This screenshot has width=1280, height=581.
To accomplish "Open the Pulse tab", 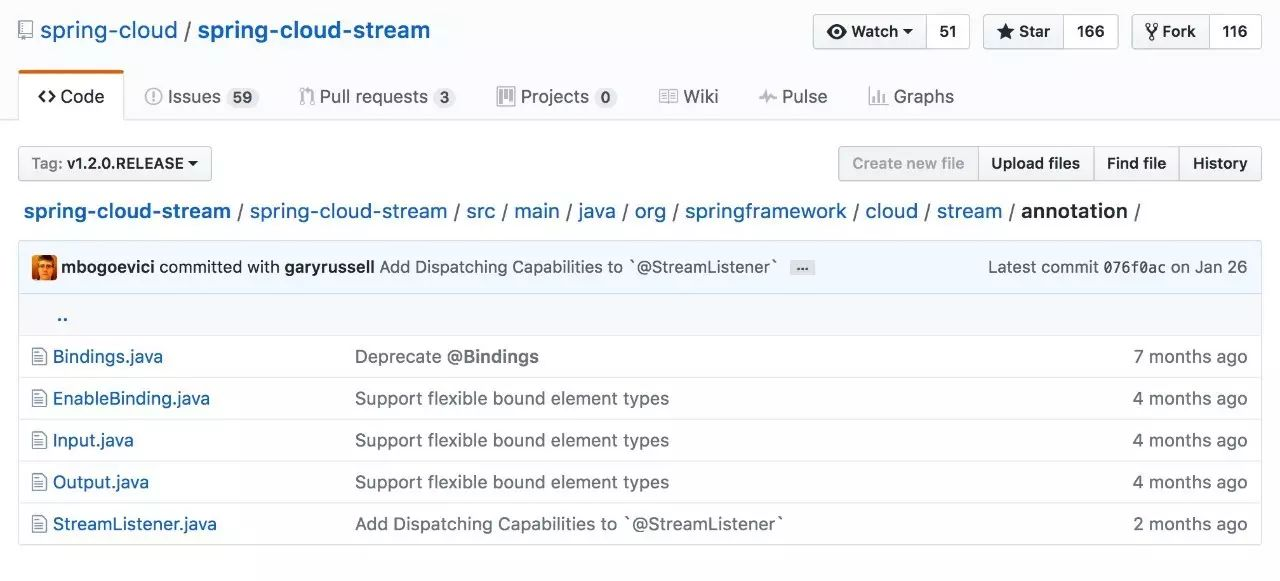I will (793, 97).
